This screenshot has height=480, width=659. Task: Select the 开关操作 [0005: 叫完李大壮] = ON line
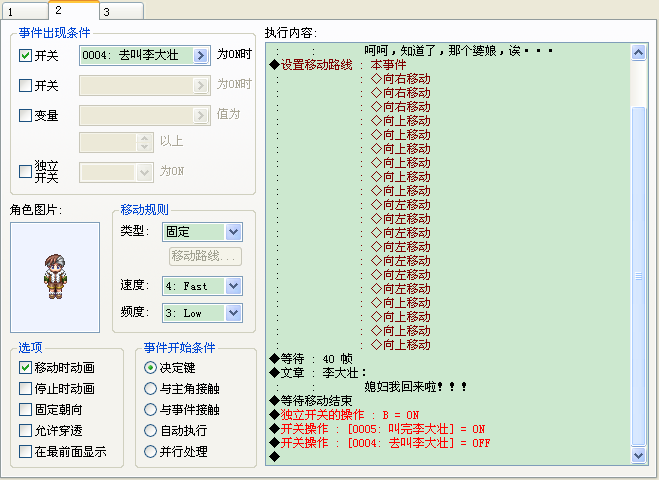coord(448,429)
